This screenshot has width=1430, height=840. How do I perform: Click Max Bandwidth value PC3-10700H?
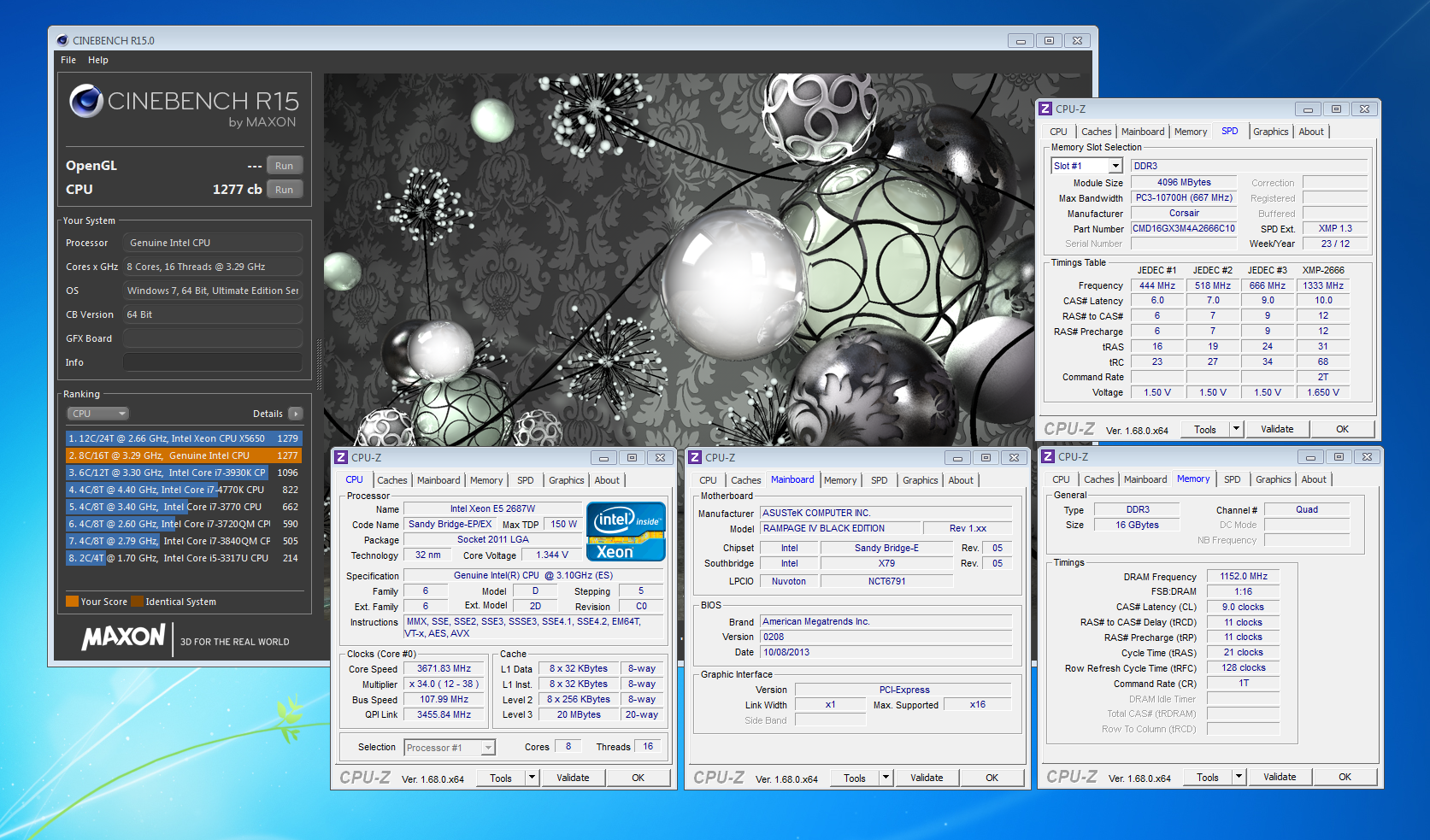point(1184,197)
